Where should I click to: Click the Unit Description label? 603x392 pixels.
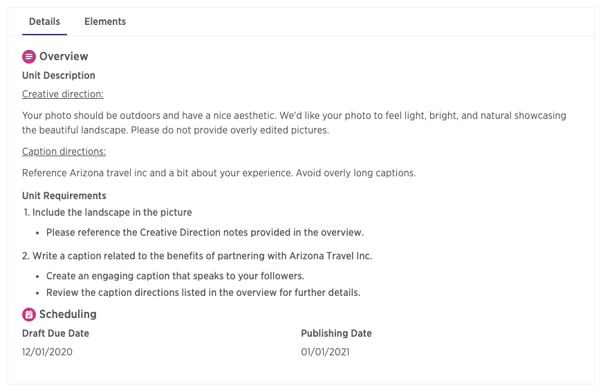58,75
